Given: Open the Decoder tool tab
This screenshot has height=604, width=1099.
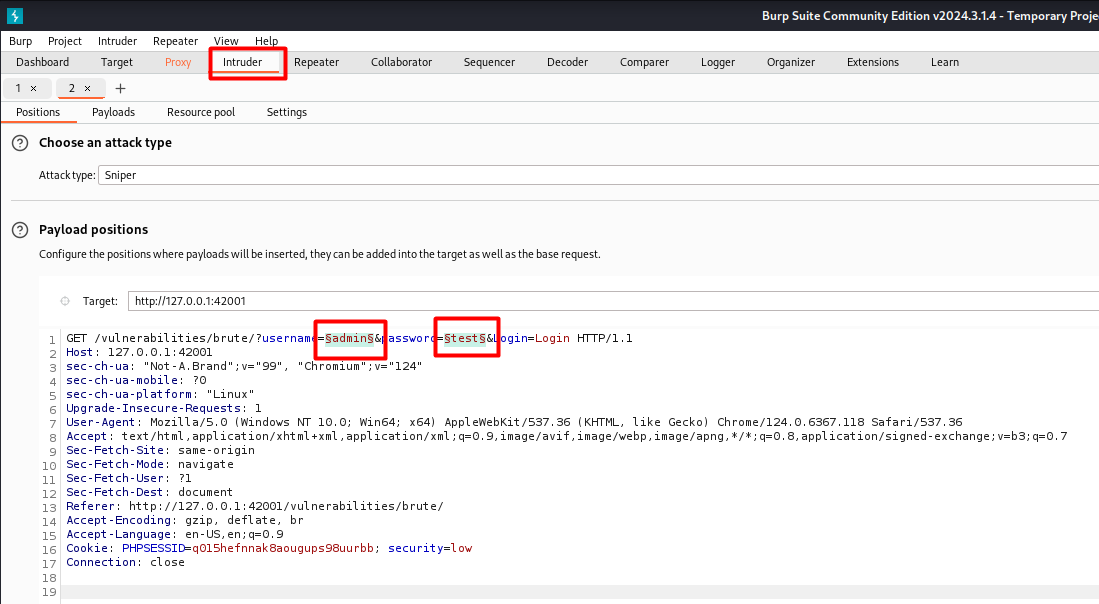Looking at the screenshot, I should 567,62.
